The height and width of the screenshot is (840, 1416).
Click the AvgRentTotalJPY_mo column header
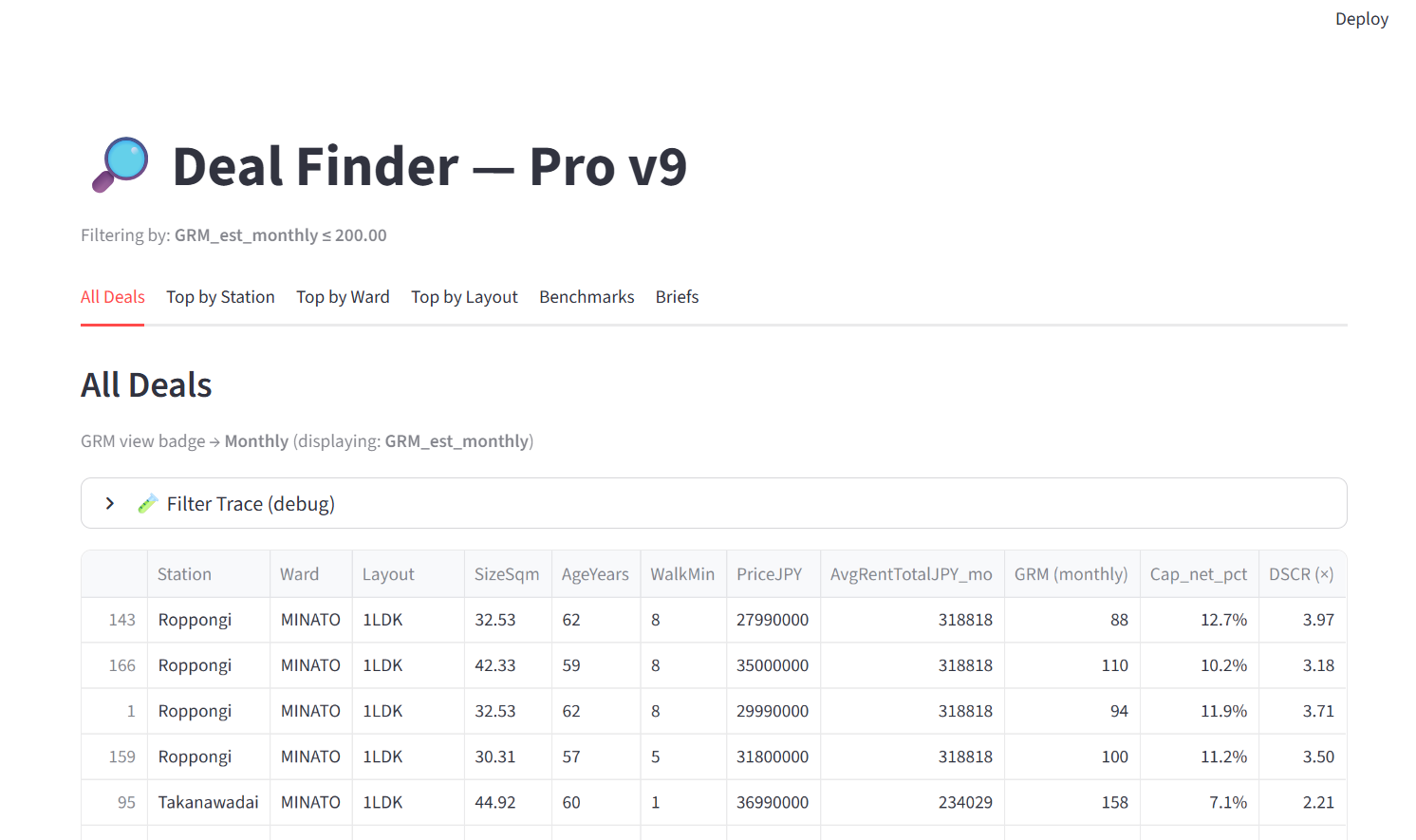[911, 573]
